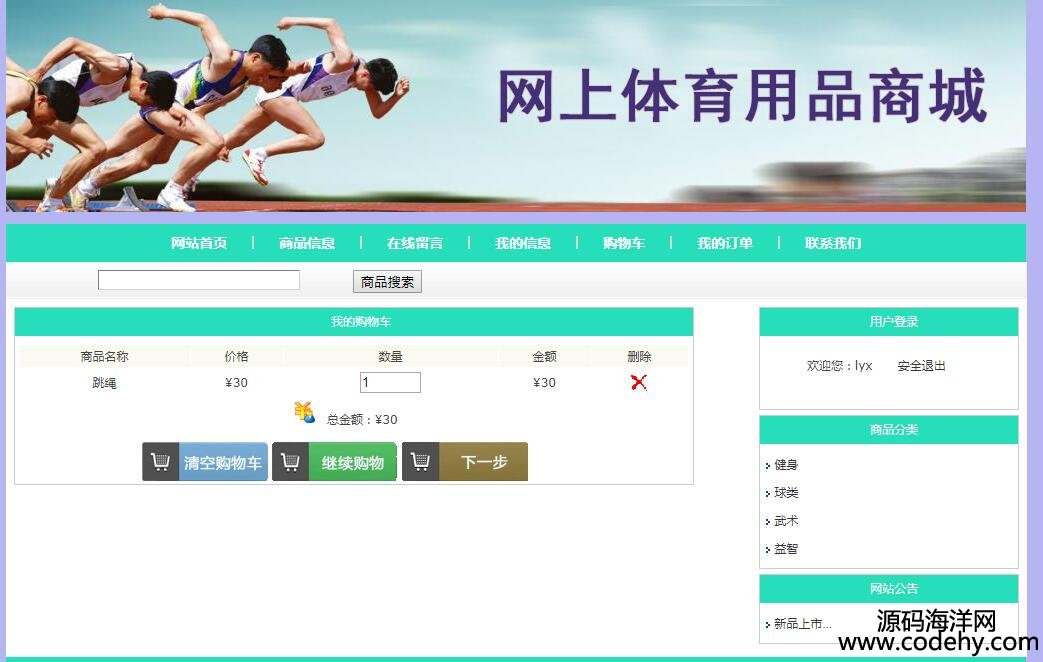Click the 价格 column header
1043x662 pixels.
[236, 357]
